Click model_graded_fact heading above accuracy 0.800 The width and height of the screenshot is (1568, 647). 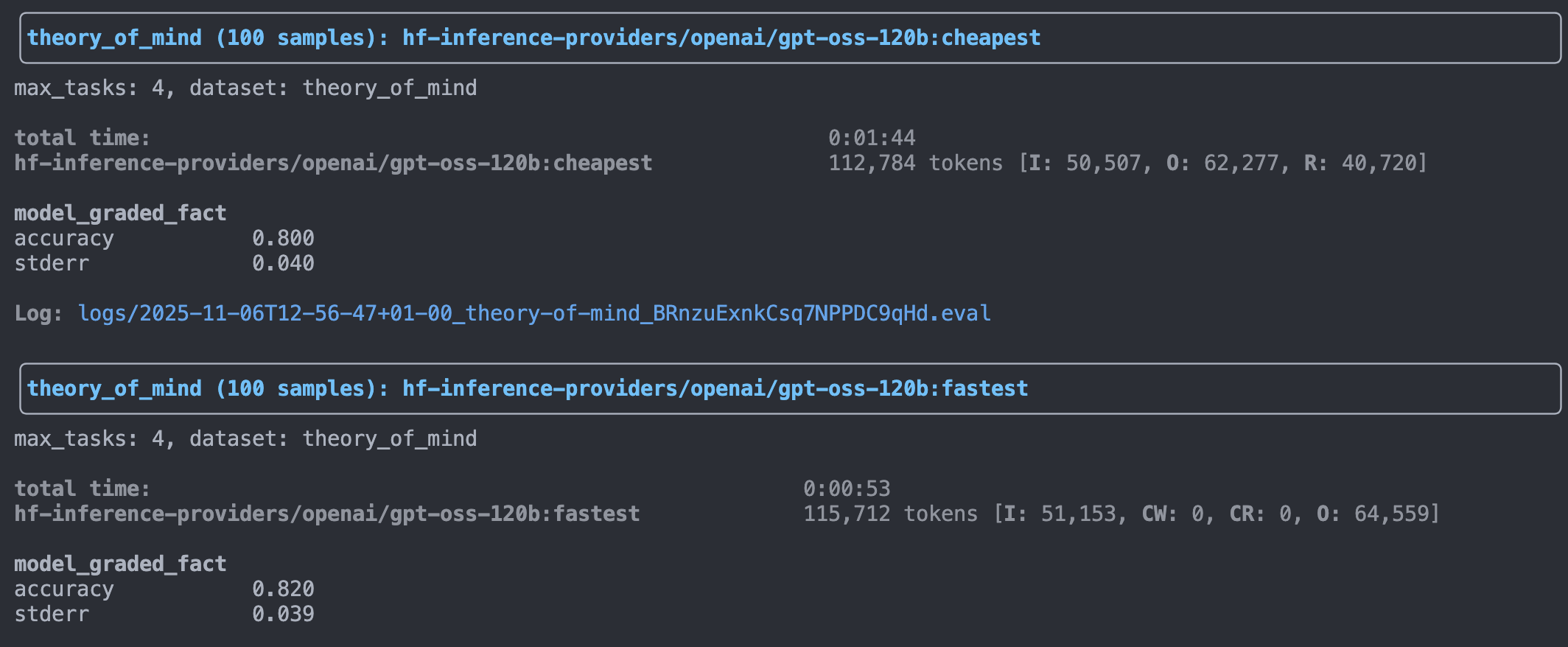coord(120,214)
